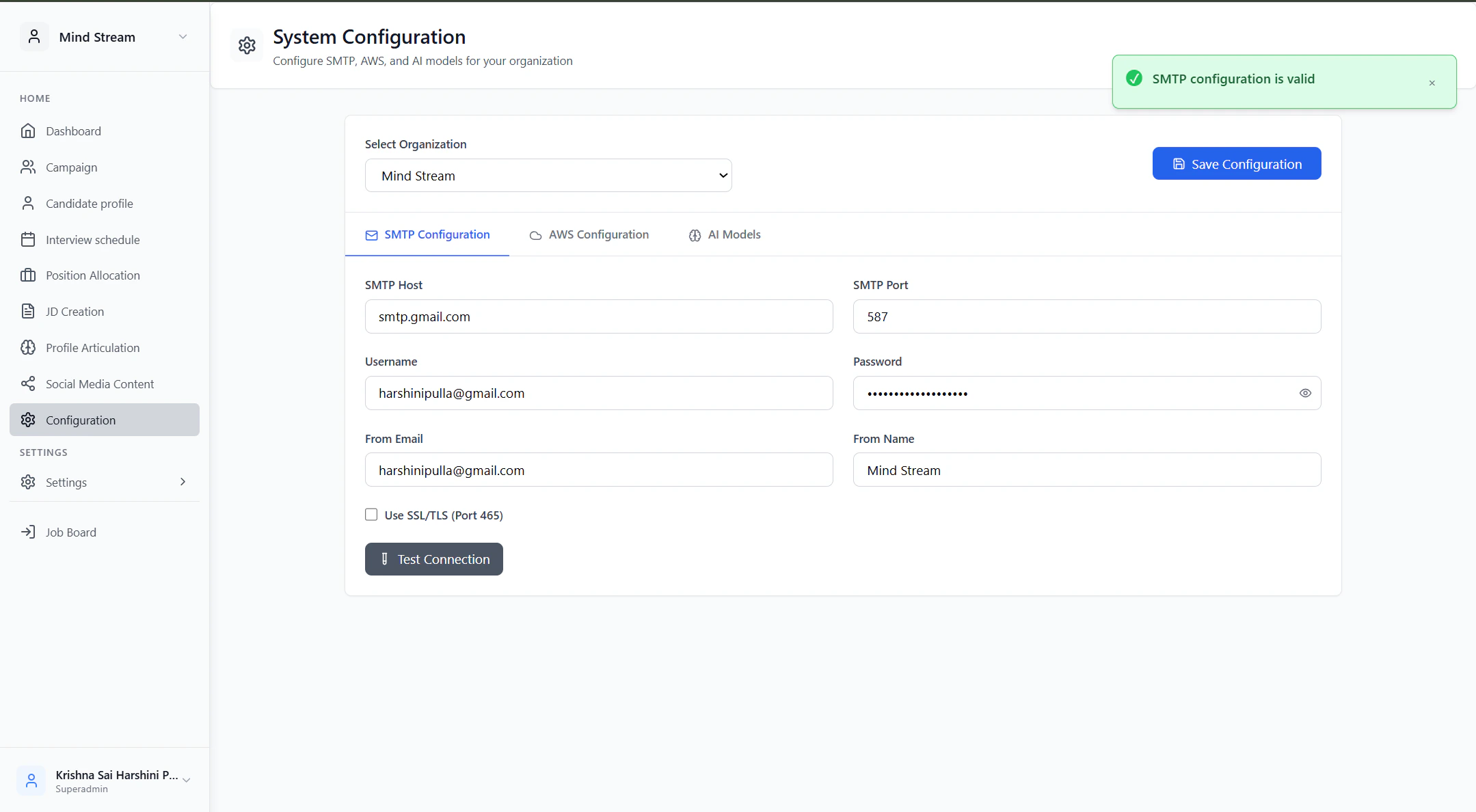The image size is (1476, 812).
Task: Switch to the AWS Configuration tab
Action: pyautogui.click(x=589, y=235)
